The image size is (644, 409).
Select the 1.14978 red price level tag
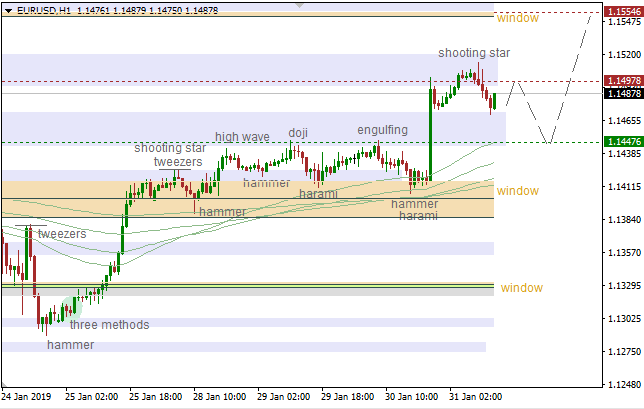619,81
